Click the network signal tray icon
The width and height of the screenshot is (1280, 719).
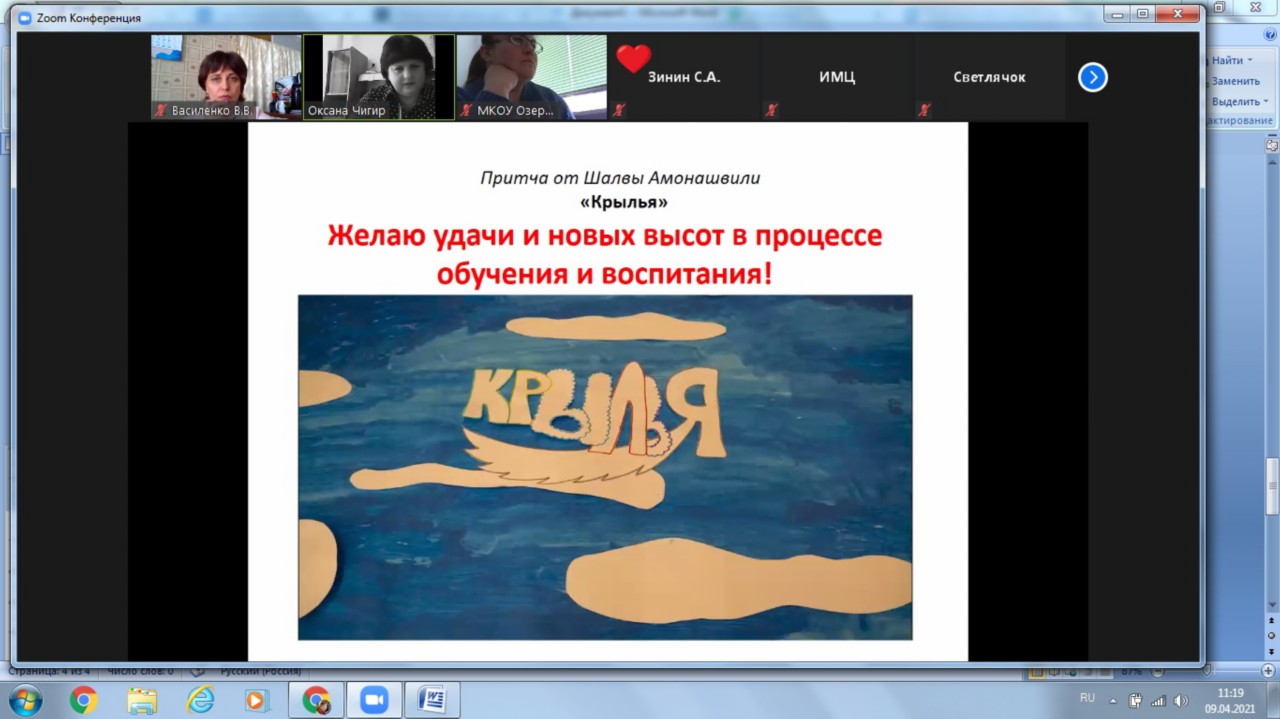1158,700
